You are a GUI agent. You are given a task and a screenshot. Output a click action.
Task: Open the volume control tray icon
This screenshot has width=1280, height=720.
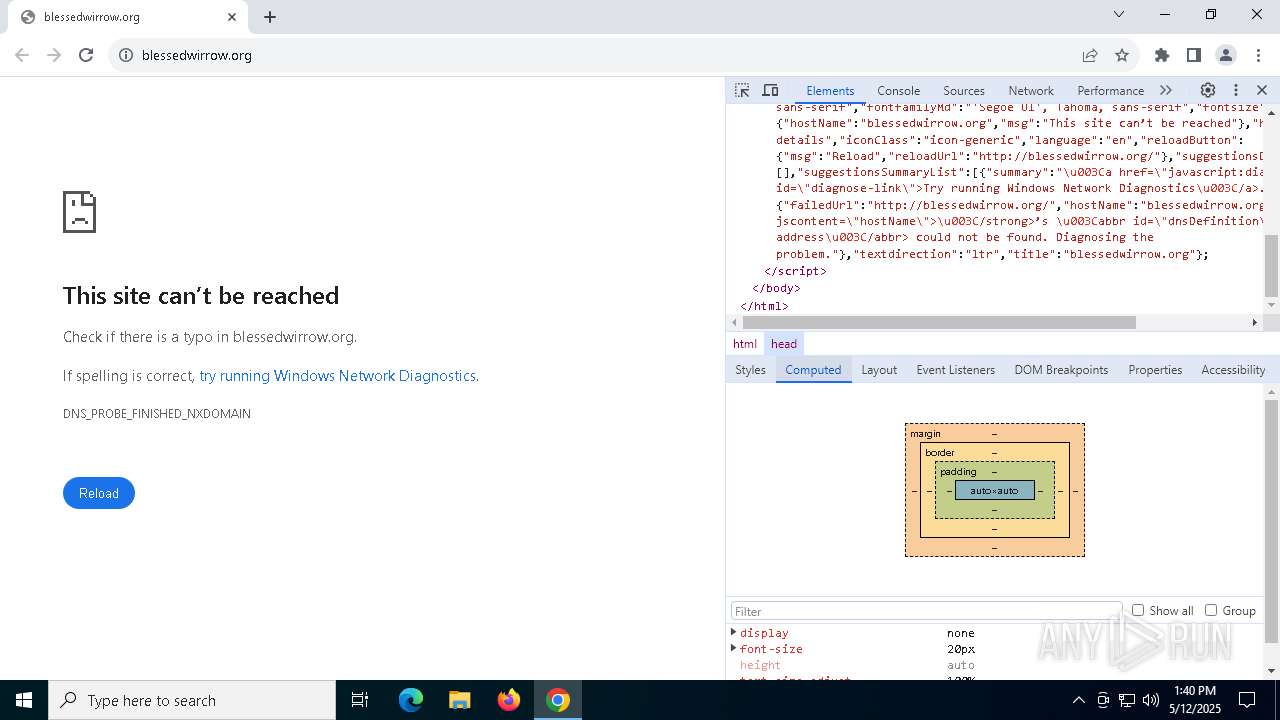[x=1150, y=700]
